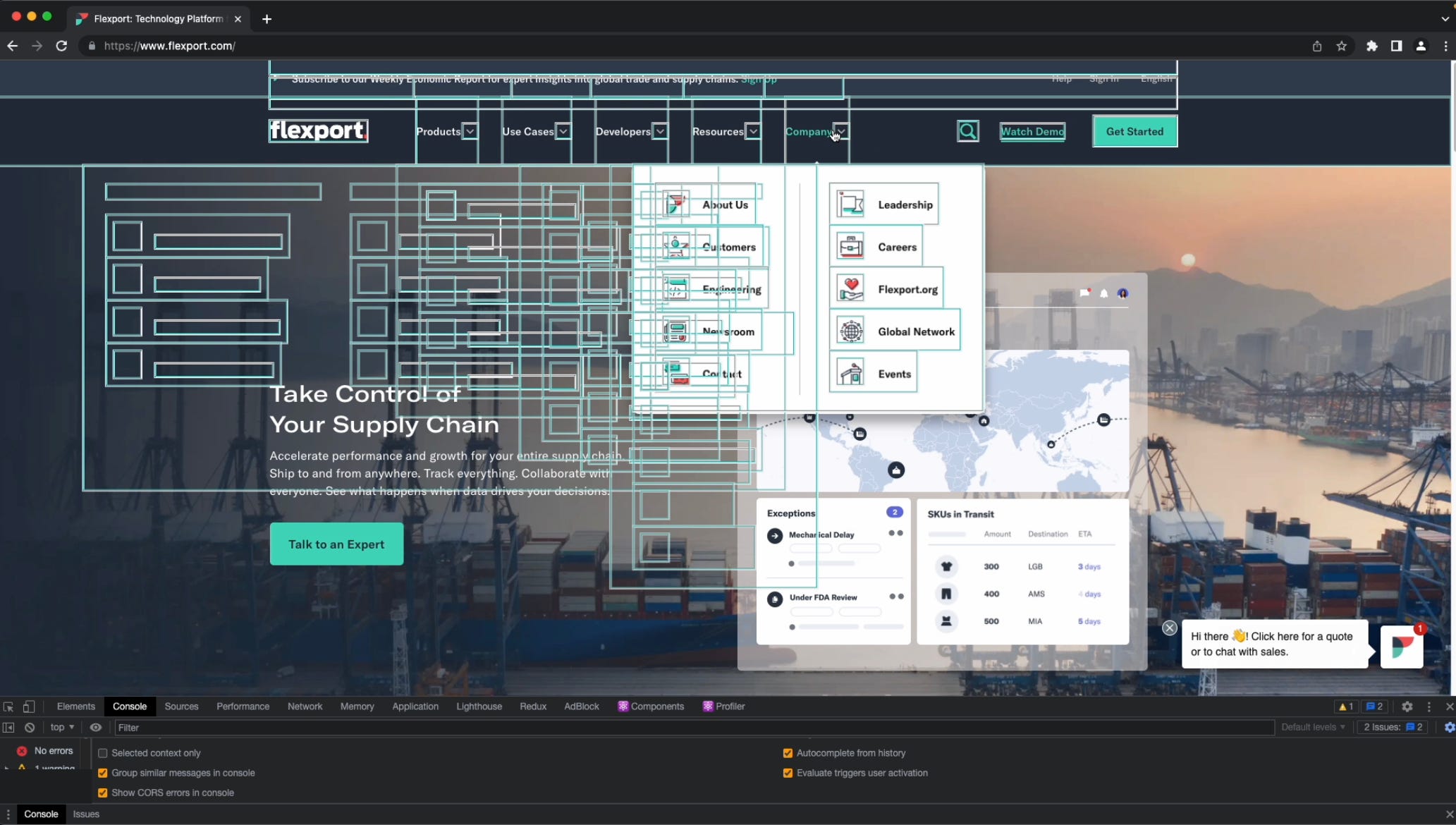Open console settings gear on right
This screenshot has width=1456, height=825.
[1449, 727]
